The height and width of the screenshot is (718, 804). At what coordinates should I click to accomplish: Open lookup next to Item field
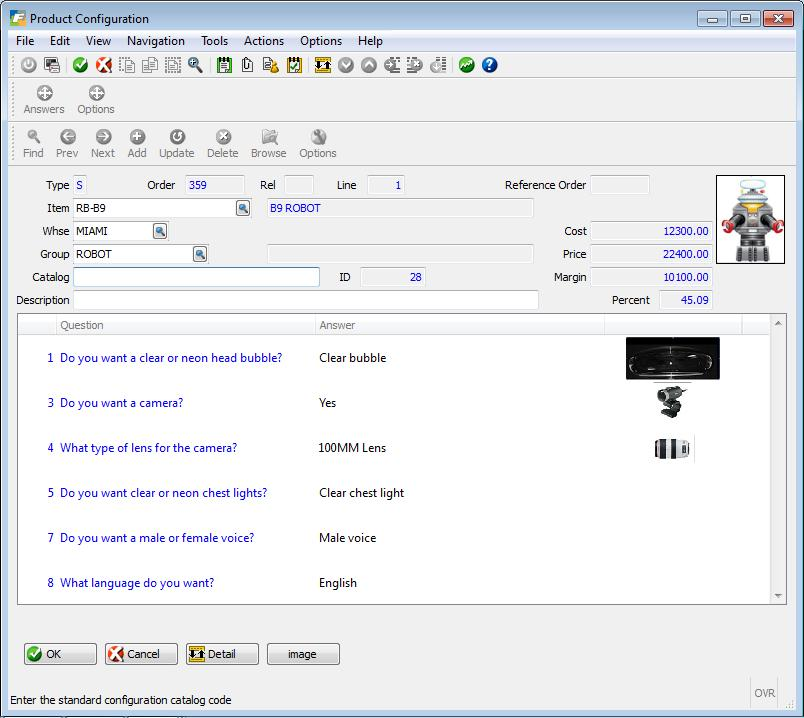point(243,208)
